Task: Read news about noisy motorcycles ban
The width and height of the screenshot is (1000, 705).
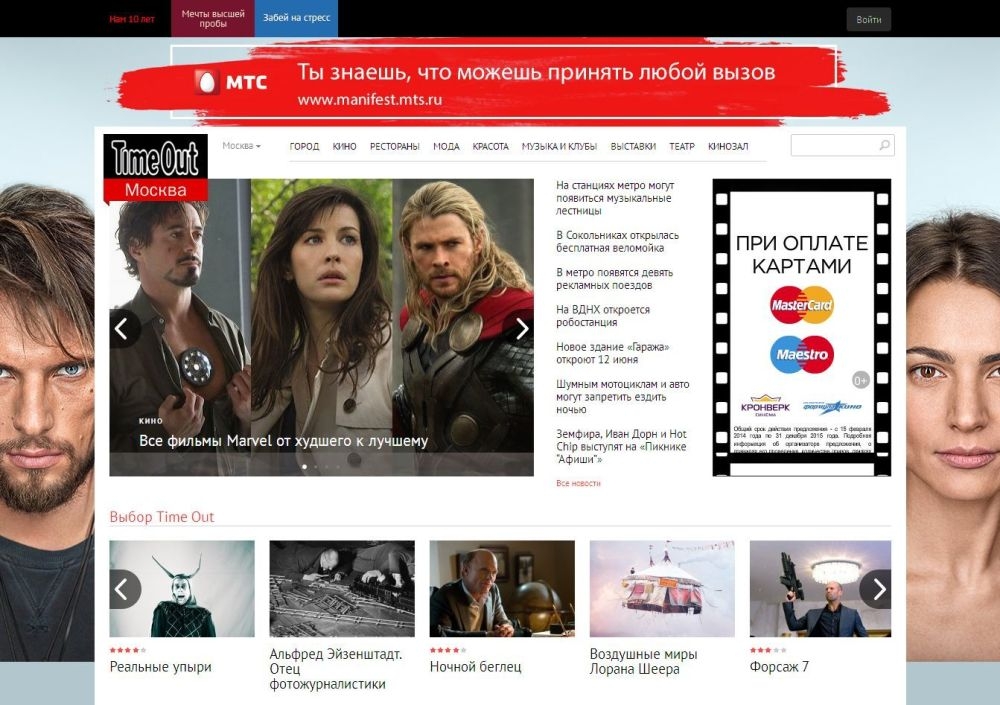Action: click(x=622, y=397)
